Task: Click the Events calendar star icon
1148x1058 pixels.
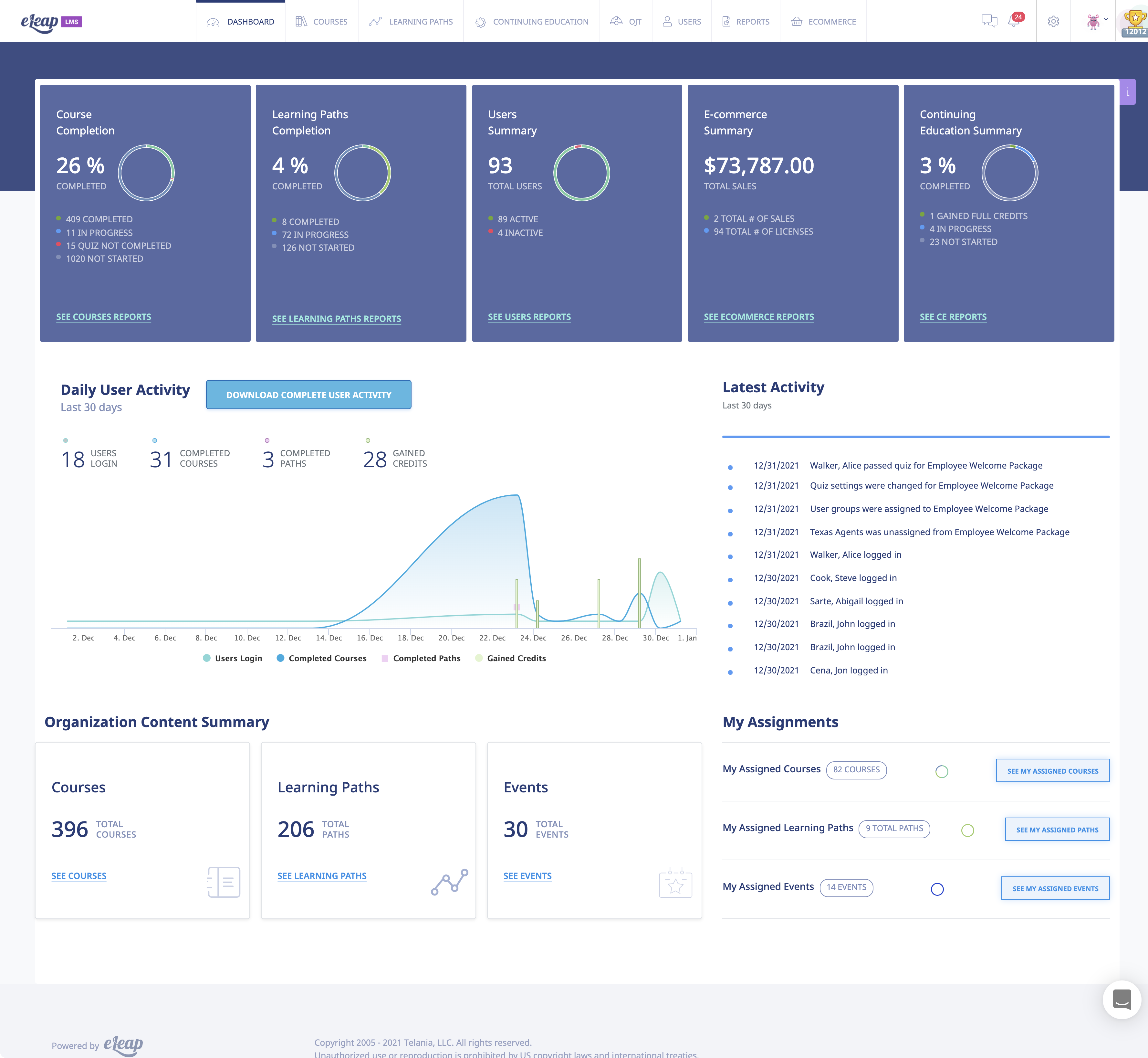Action: 675,882
